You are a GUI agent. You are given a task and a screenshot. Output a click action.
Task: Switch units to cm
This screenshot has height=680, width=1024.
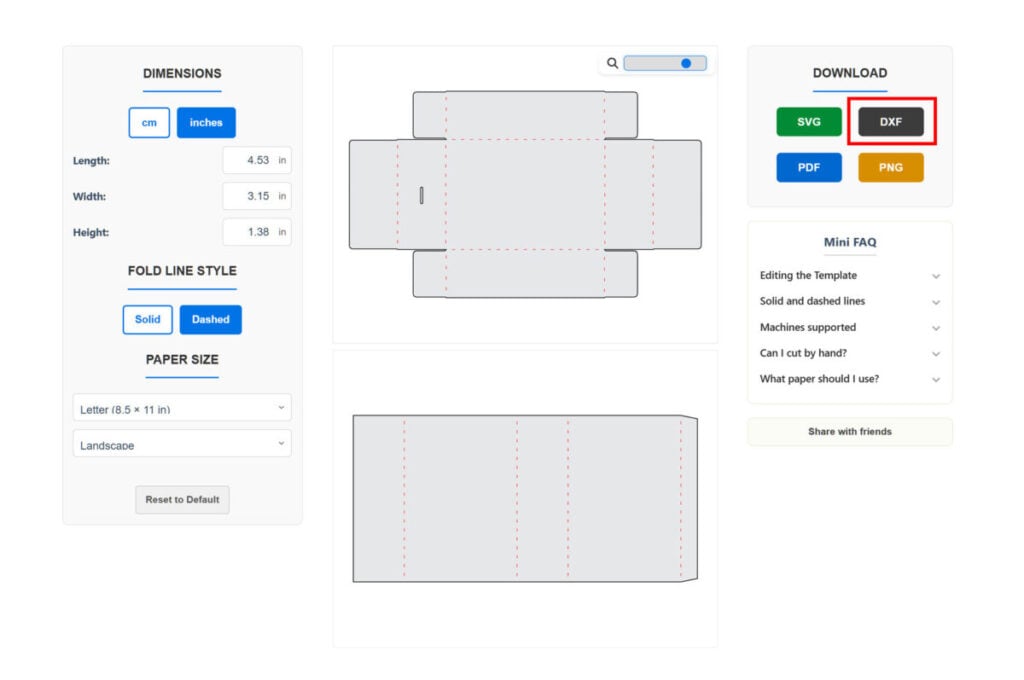click(x=149, y=123)
